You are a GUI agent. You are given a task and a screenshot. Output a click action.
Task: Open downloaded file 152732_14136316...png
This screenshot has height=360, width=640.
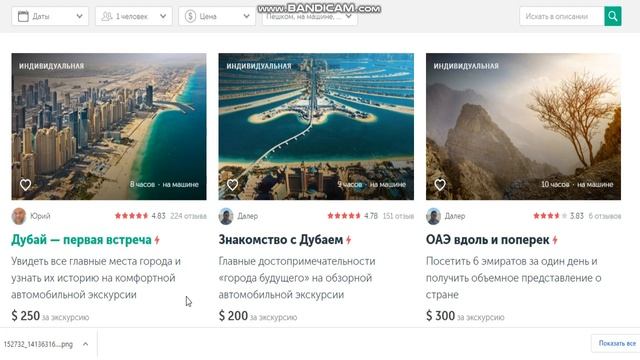point(38,344)
